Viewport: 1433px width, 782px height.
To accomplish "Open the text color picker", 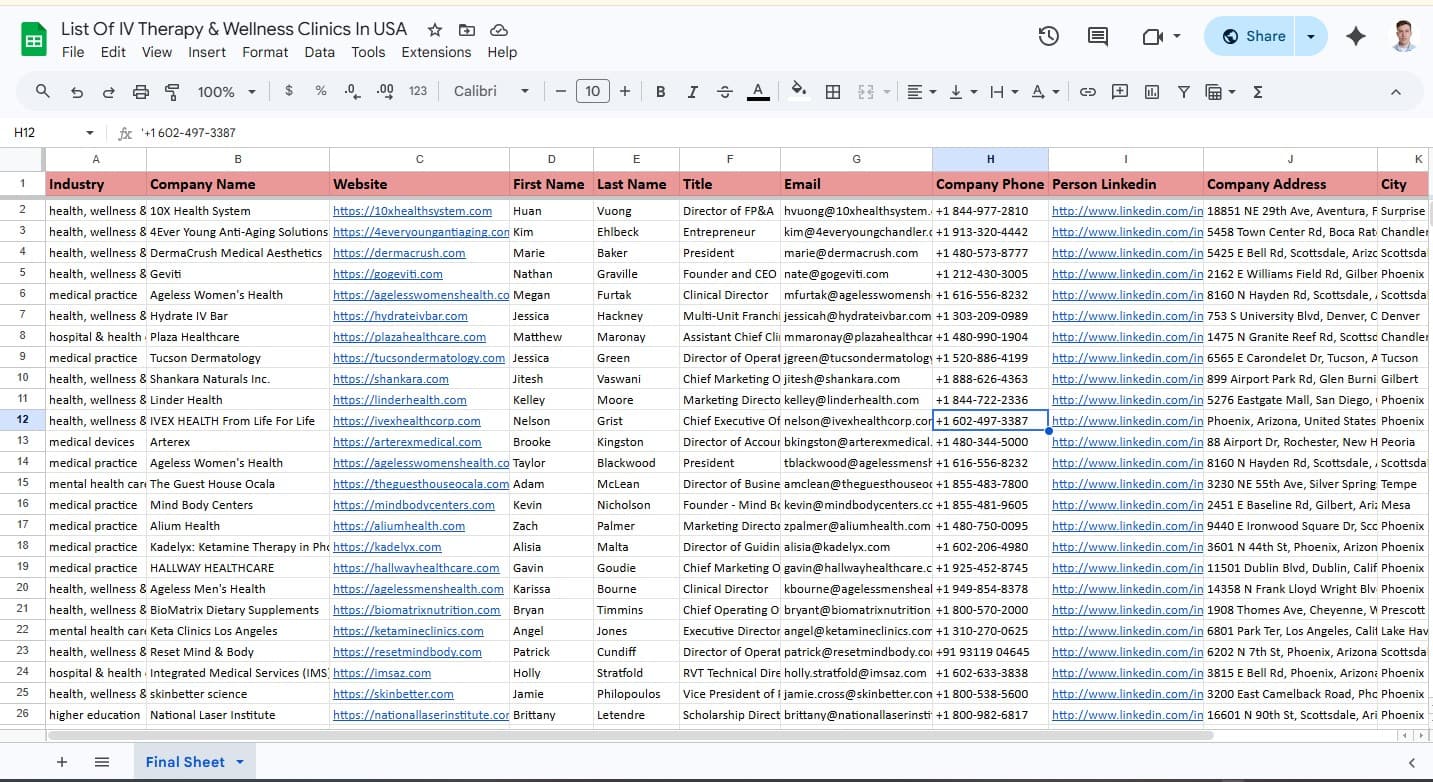I will (x=758, y=91).
